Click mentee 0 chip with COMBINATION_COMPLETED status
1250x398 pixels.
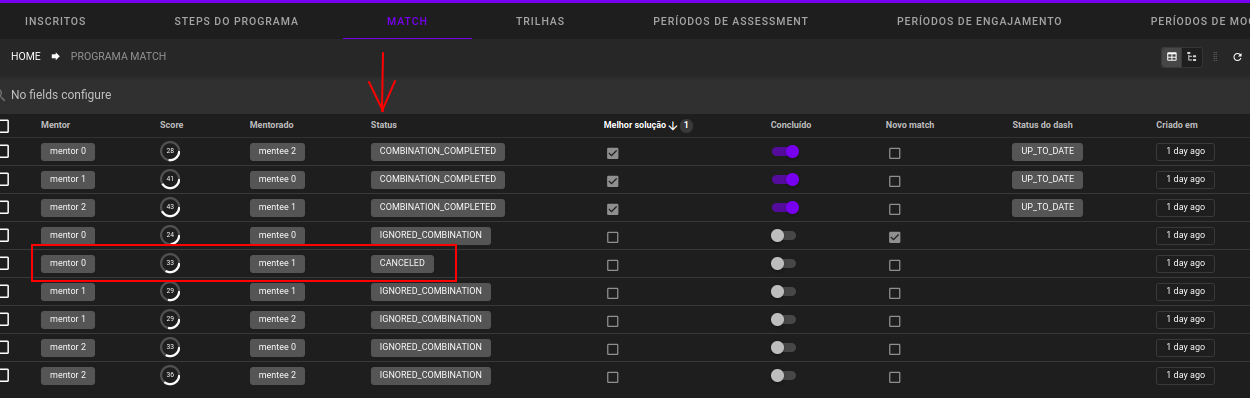pos(277,179)
